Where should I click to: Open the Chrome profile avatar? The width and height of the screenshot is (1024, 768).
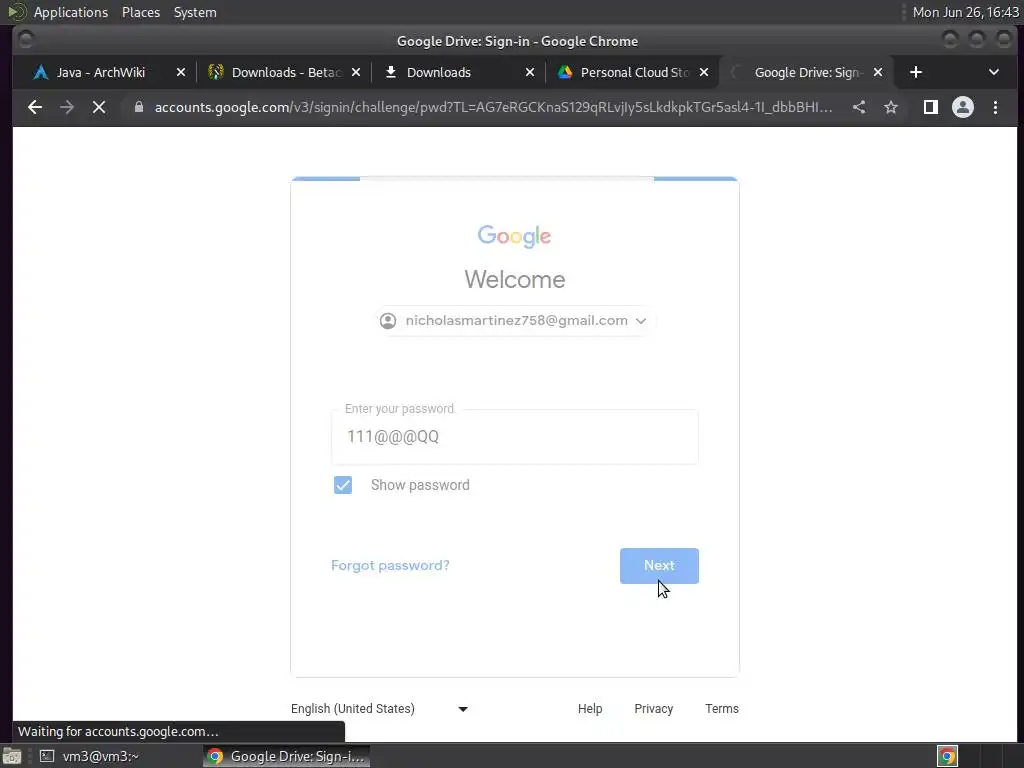(x=963, y=107)
